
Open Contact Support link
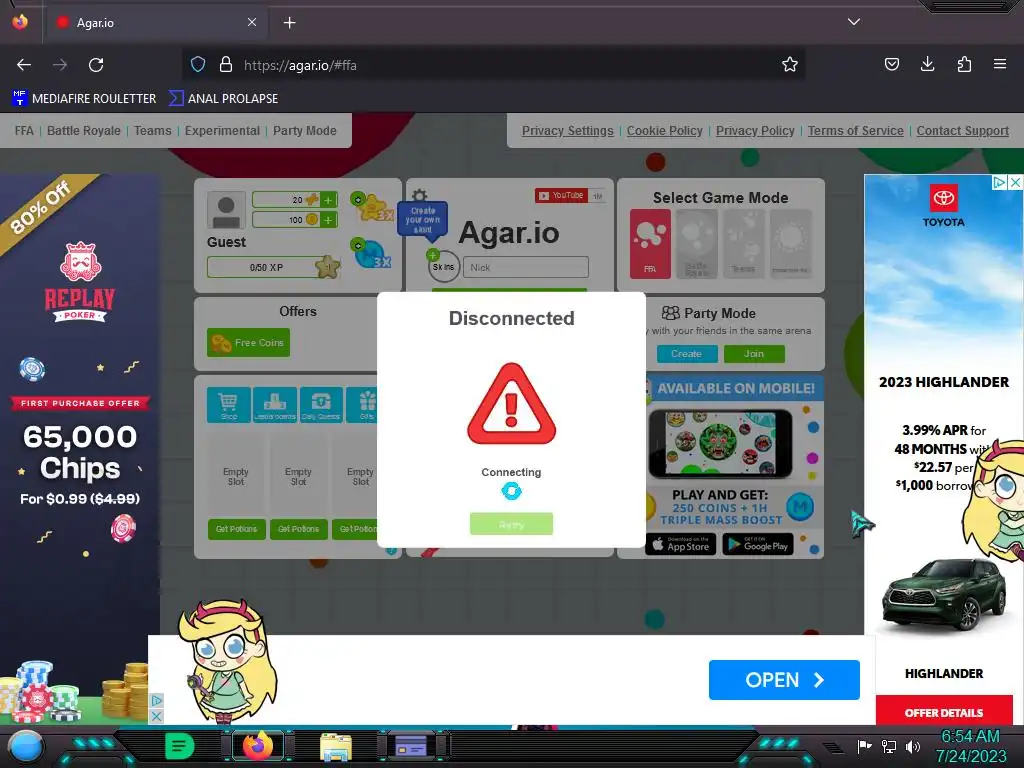(x=963, y=131)
